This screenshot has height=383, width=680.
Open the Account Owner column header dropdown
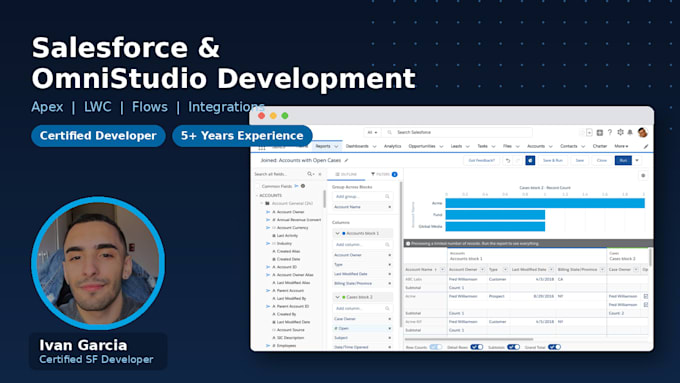pos(482,270)
